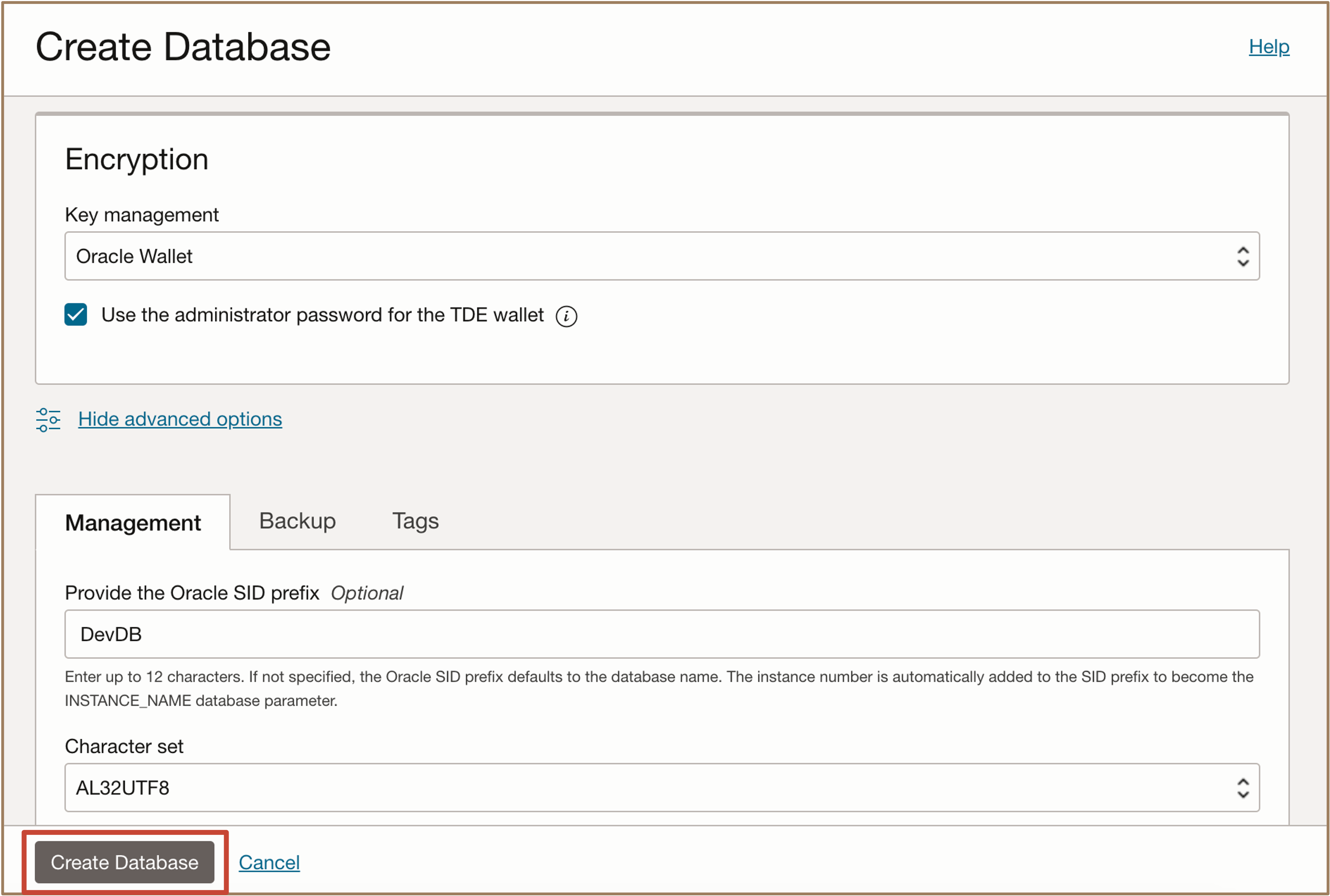Switch to the Backup tab
This screenshot has width=1330, height=896.
point(297,520)
